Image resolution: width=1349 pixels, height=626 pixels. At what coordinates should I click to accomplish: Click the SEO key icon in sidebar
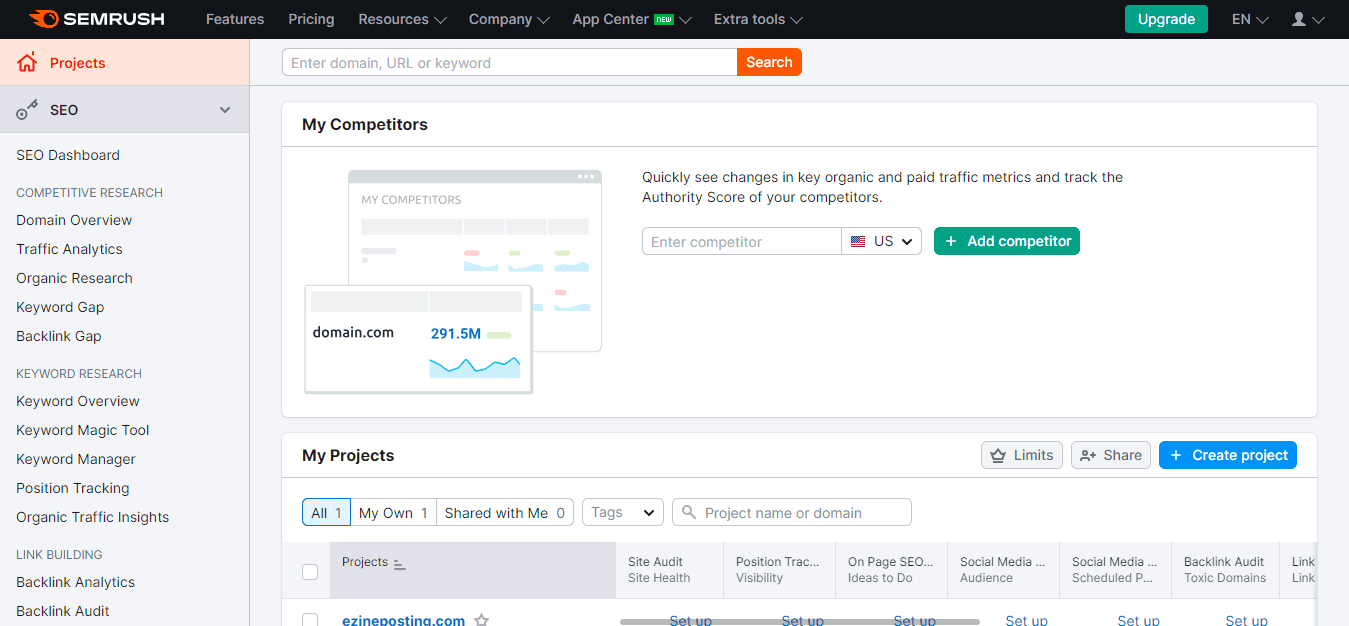pos(27,110)
